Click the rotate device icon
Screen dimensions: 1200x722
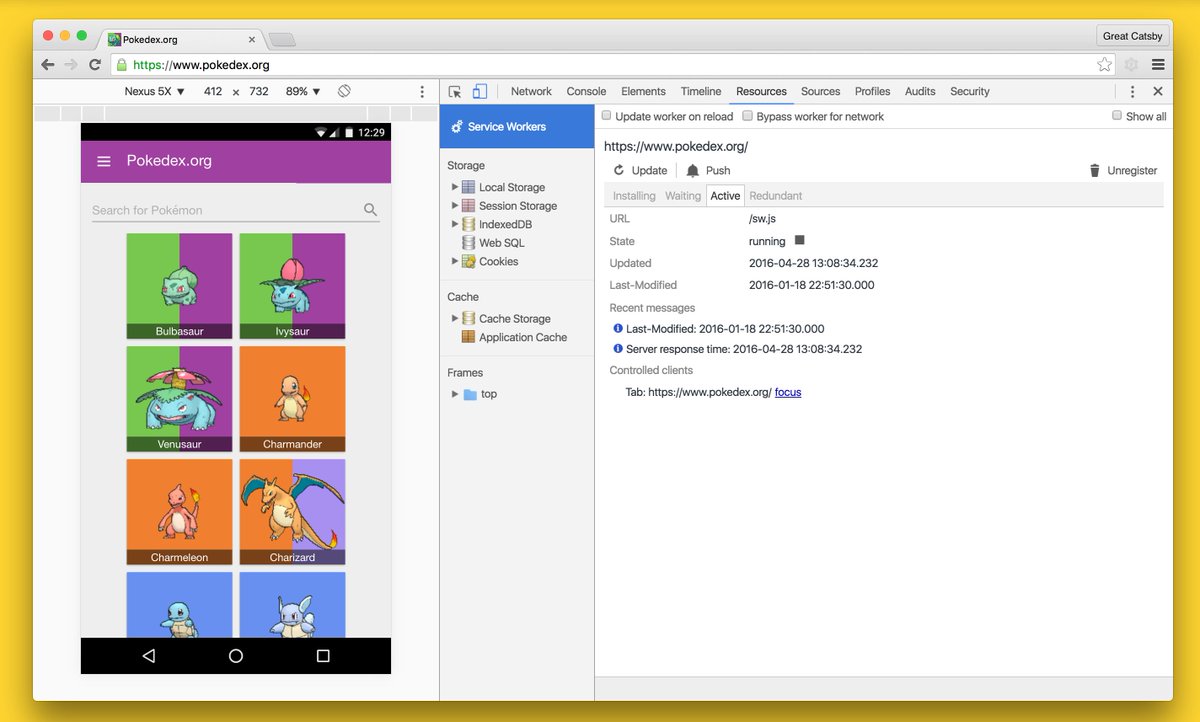[x=344, y=91]
